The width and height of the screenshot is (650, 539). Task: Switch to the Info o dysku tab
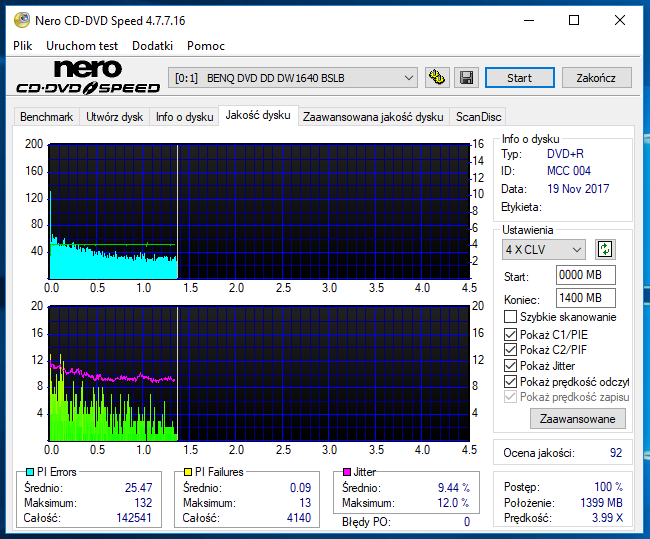click(x=184, y=117)
